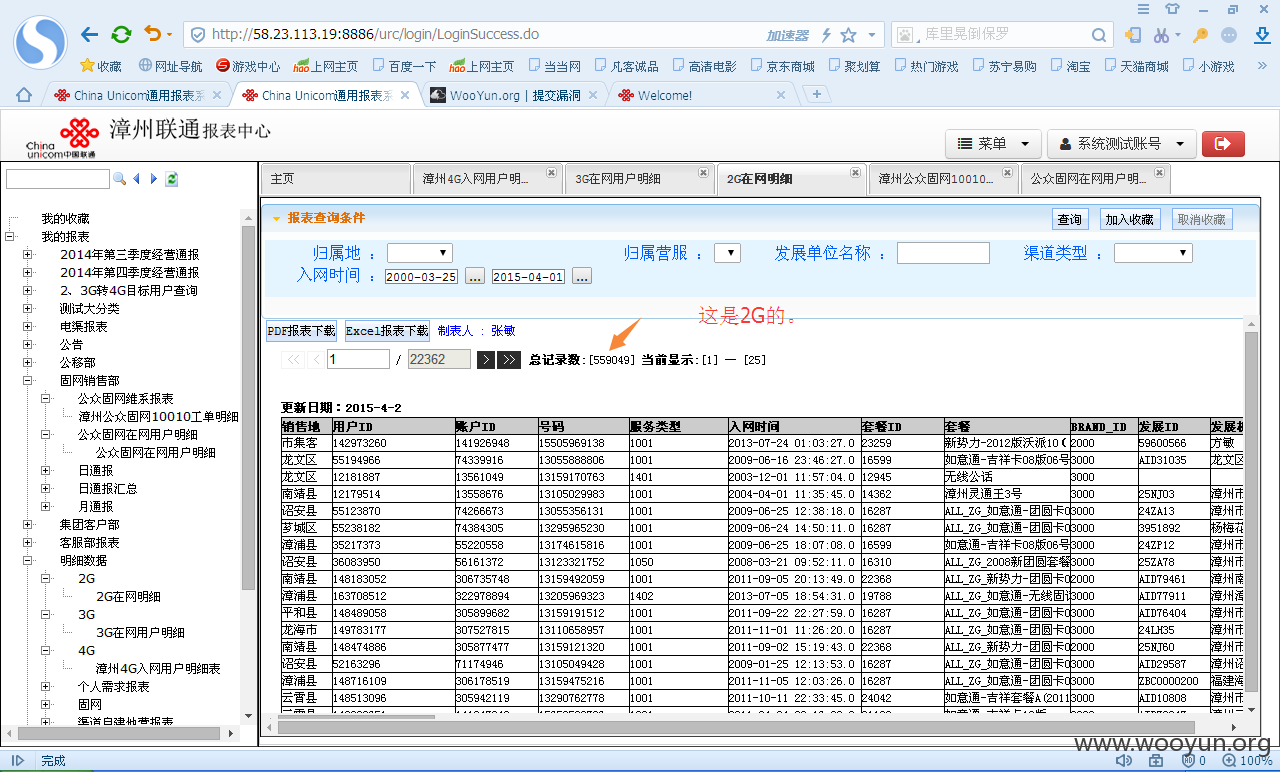Collapse the 我的报表 tree node
Viewport: 1280px width, 772px height.
pos(9,236)
